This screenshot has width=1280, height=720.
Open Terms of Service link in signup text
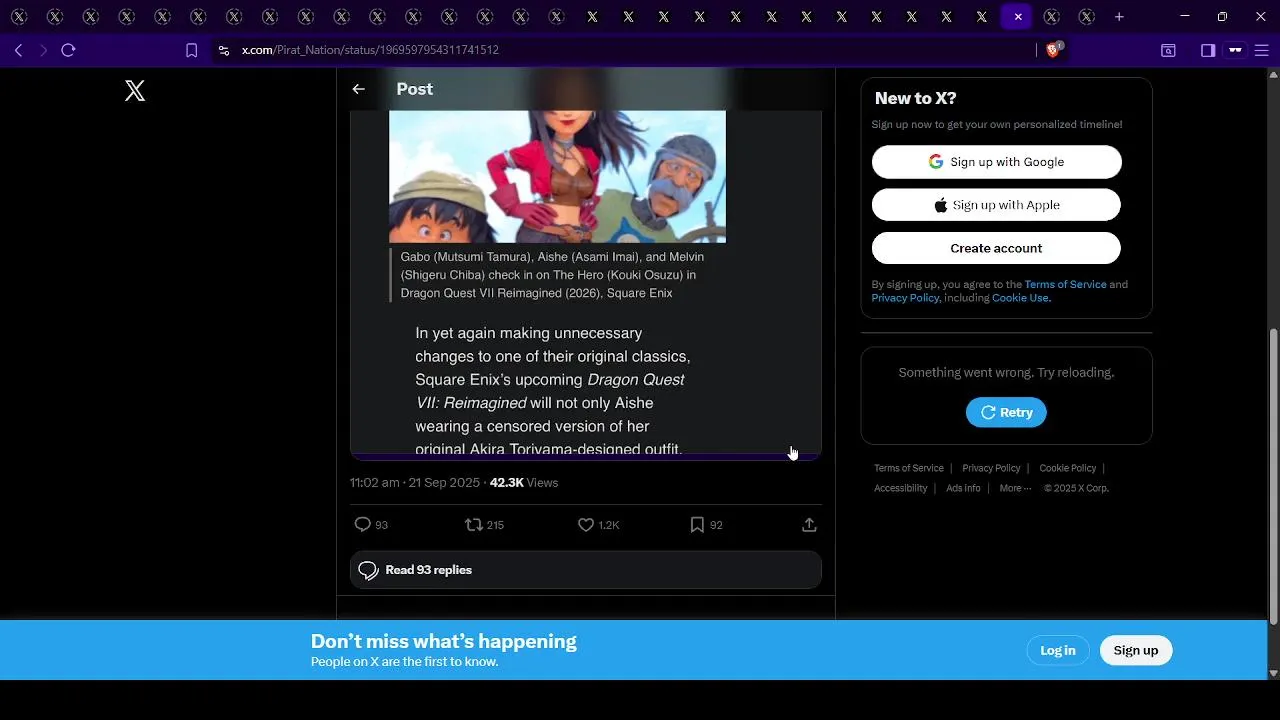1065,284
